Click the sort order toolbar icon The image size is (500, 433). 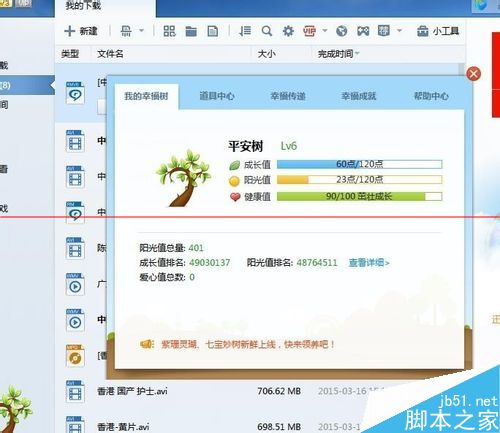pos(245,31)
